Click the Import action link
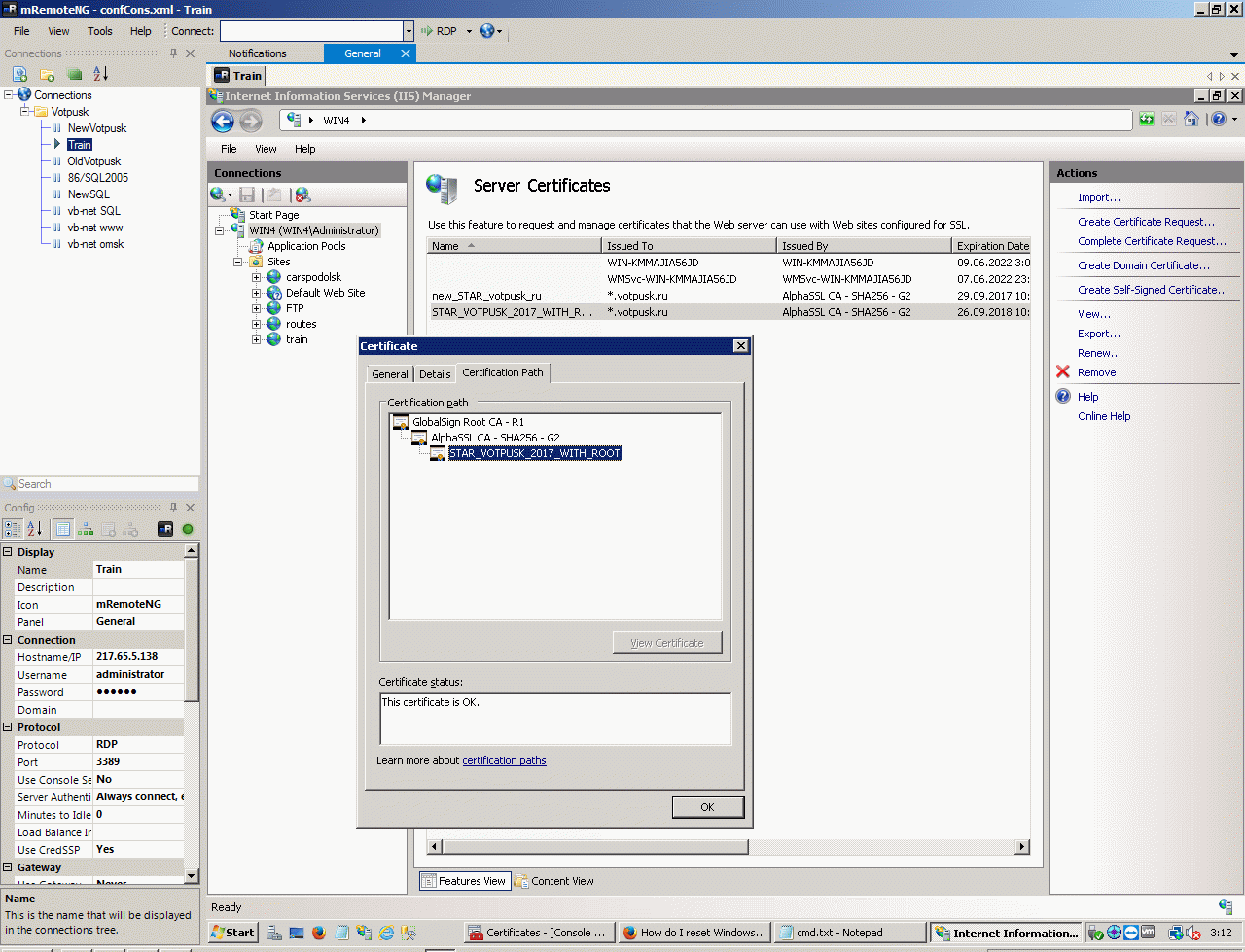Viewport: 1245px width, 952px height. click(x=1099, y=197)
